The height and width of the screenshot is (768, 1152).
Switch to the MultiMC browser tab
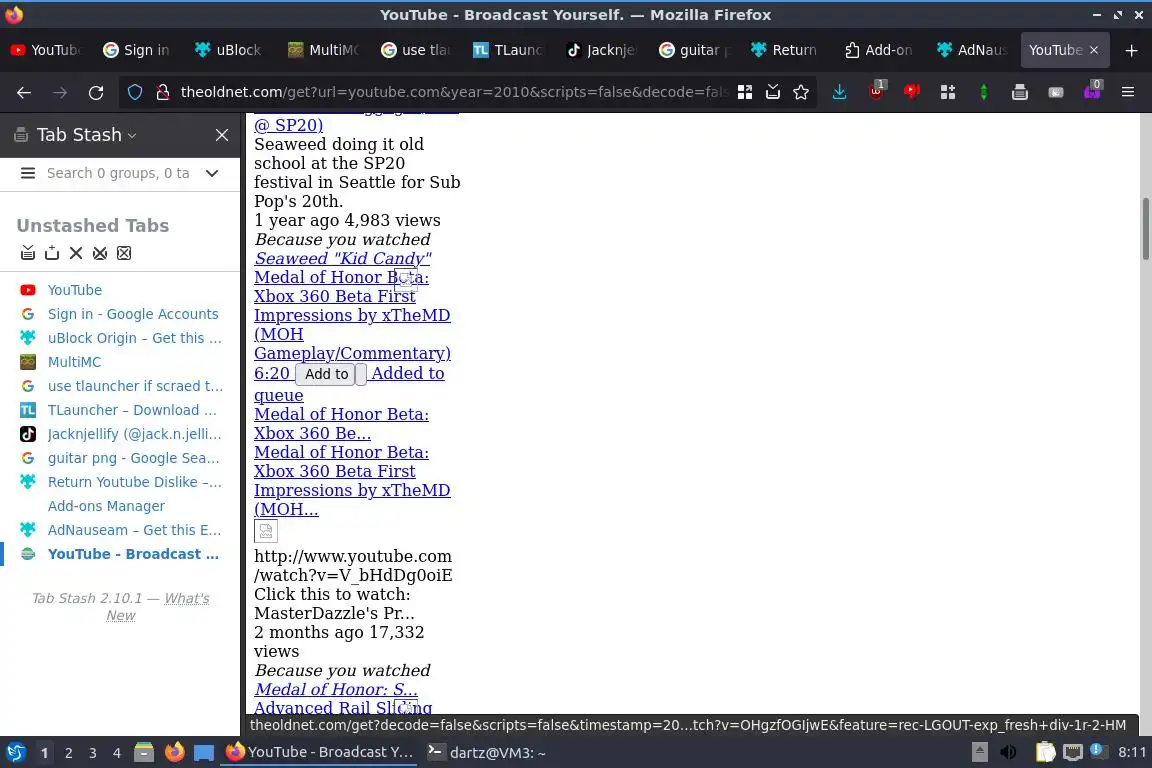(323, 50)
